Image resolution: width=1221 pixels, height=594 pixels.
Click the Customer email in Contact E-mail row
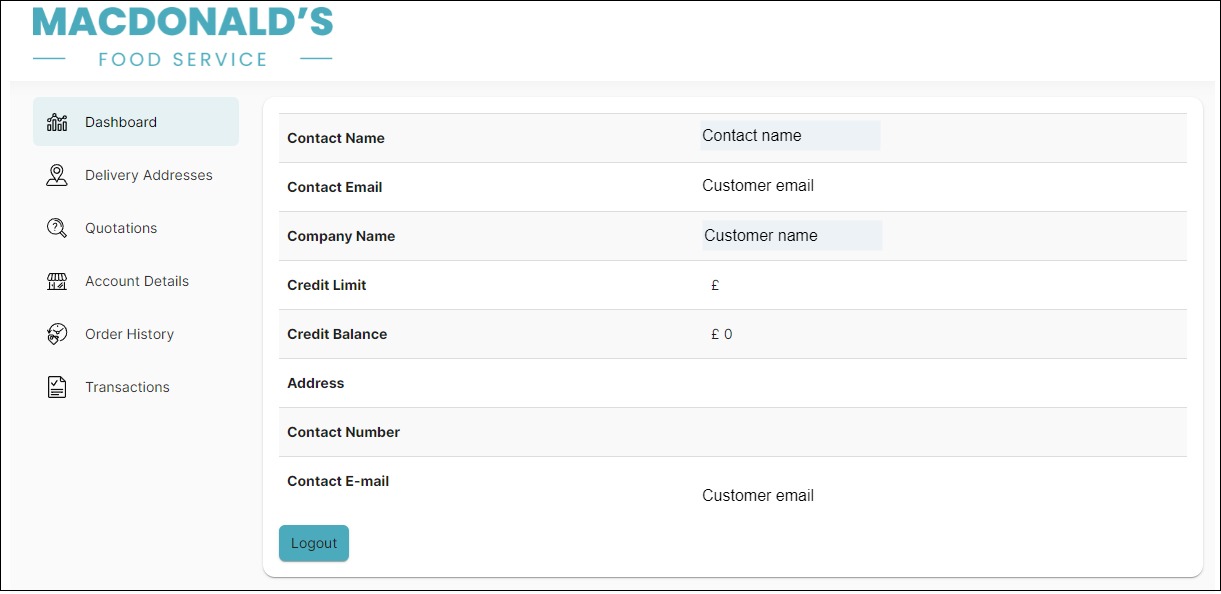(x=758, y=496)
